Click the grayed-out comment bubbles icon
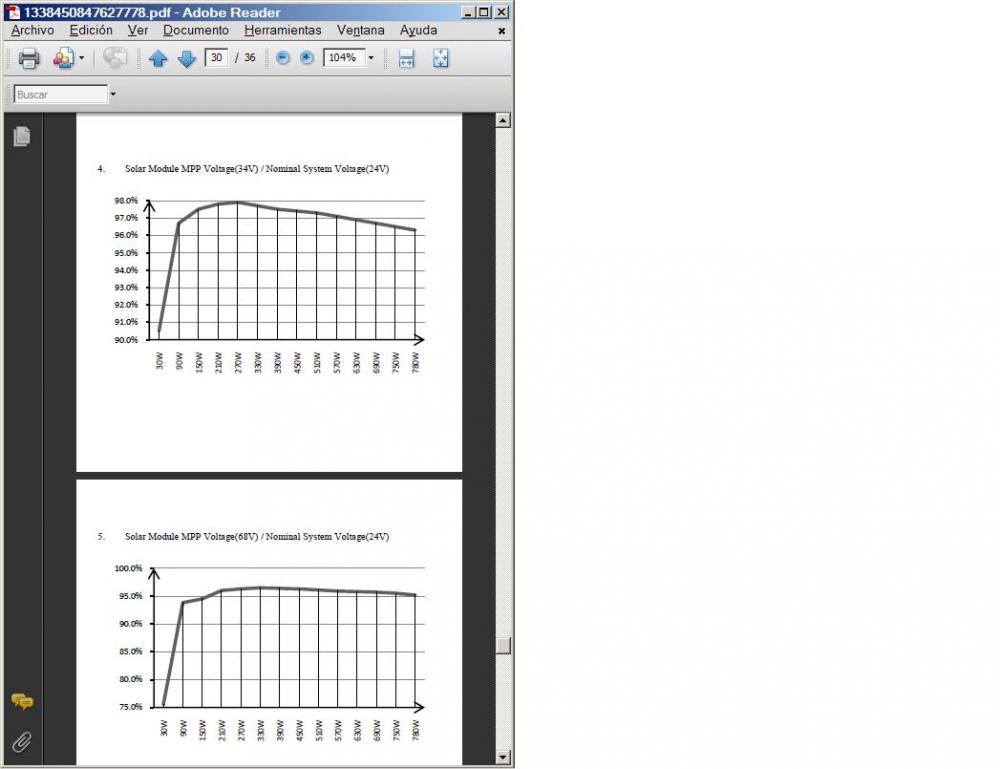 115,58
